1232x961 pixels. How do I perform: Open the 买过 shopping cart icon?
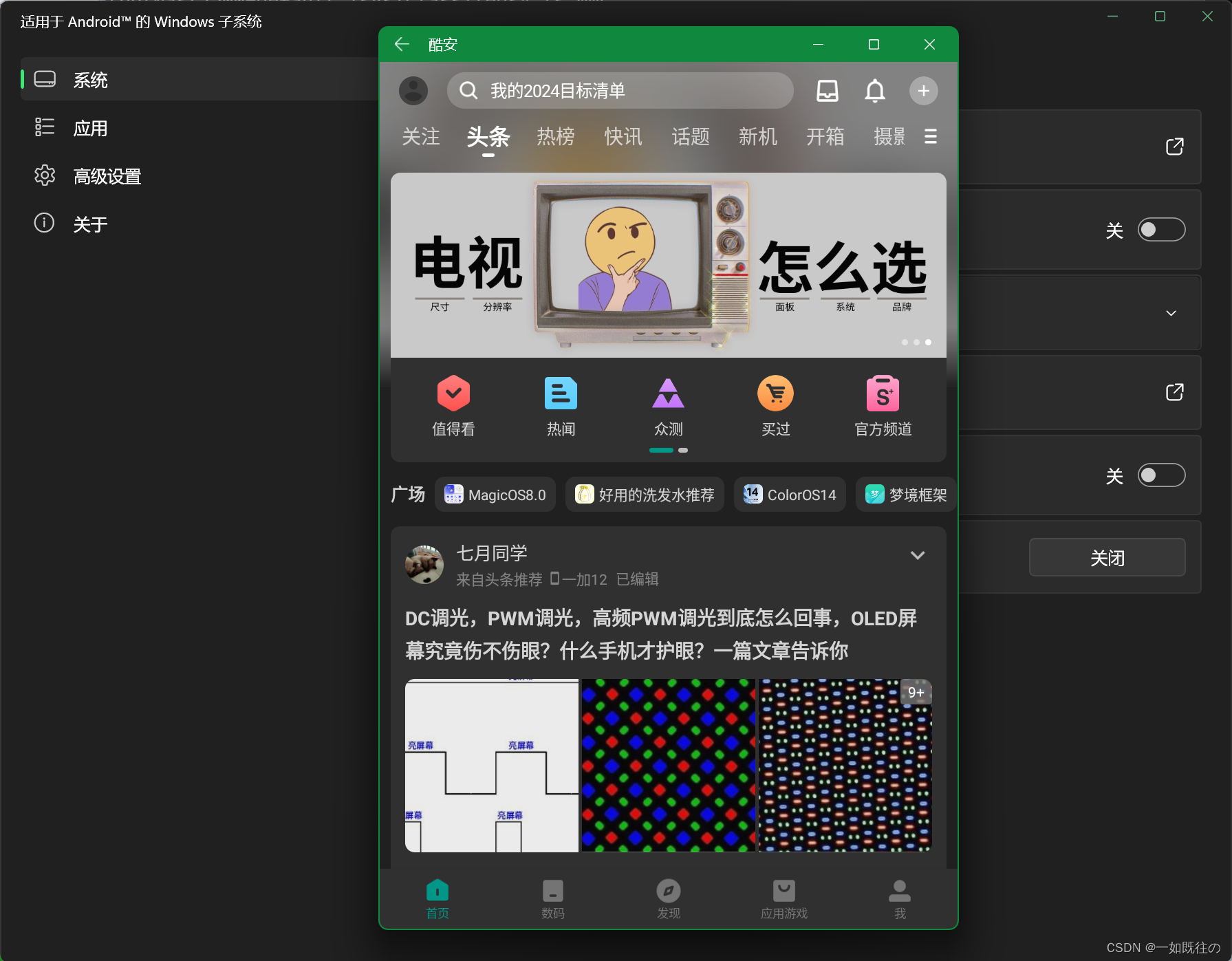pos(775,393)
